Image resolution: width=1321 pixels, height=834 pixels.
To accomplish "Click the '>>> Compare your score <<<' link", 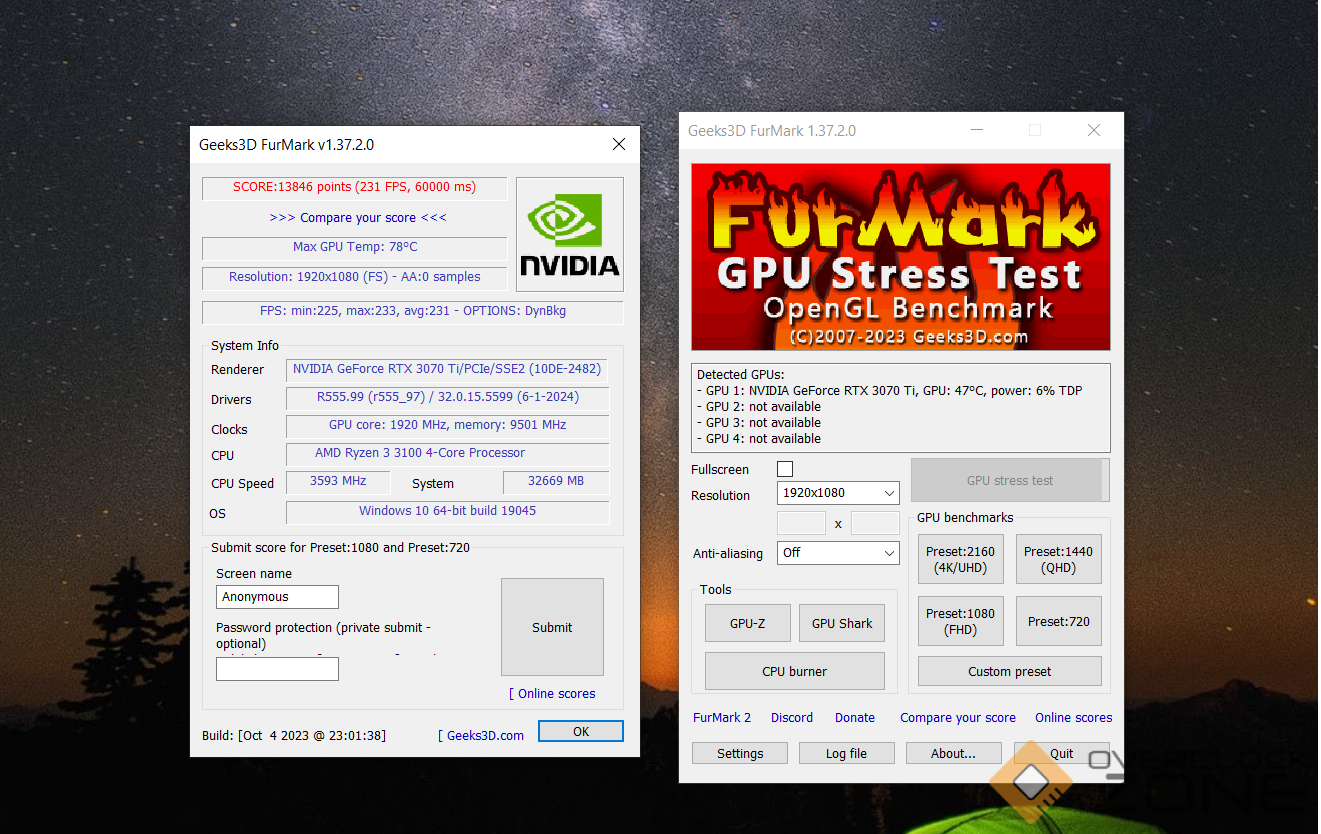I will point(358,218).
